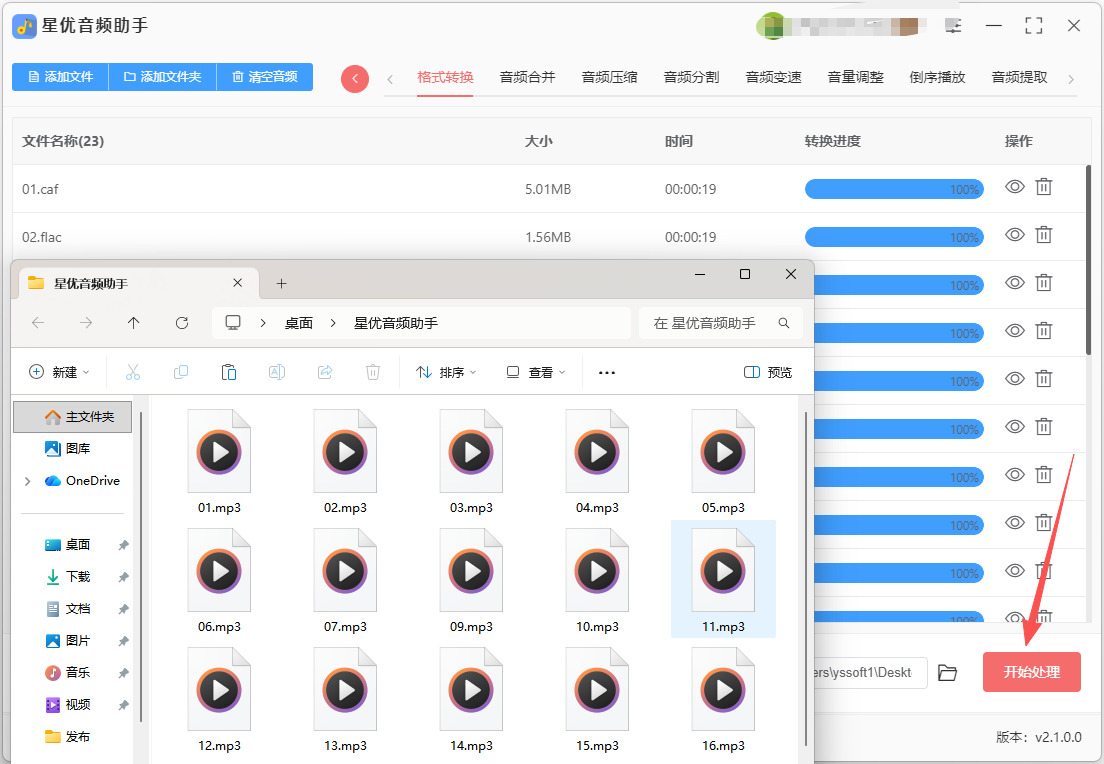Select 主文件夹 in the navigation pane
The image size is (1104, 764).
click(x=73, y=417)
